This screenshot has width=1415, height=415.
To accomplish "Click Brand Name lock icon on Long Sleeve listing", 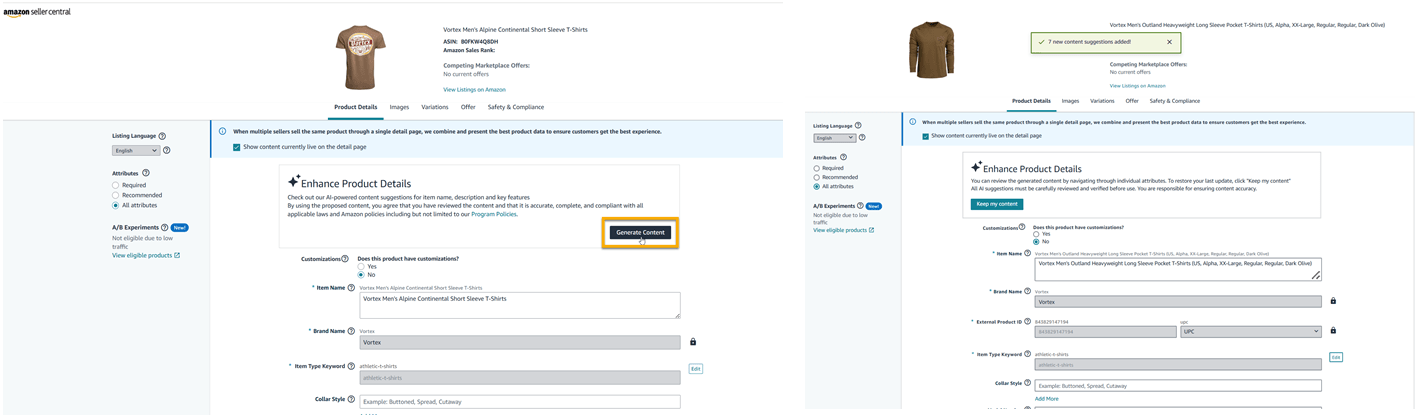I will coord(1333,301).
